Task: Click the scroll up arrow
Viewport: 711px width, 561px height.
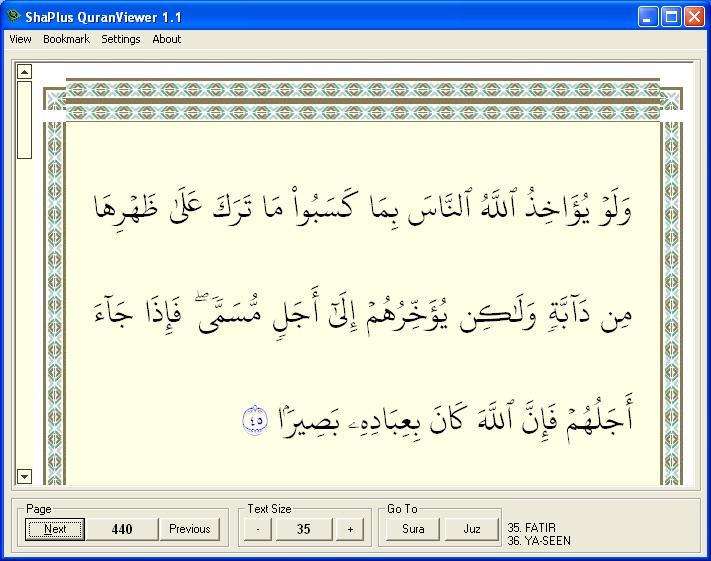Action: pyautogui.click(x=24, y=72)
